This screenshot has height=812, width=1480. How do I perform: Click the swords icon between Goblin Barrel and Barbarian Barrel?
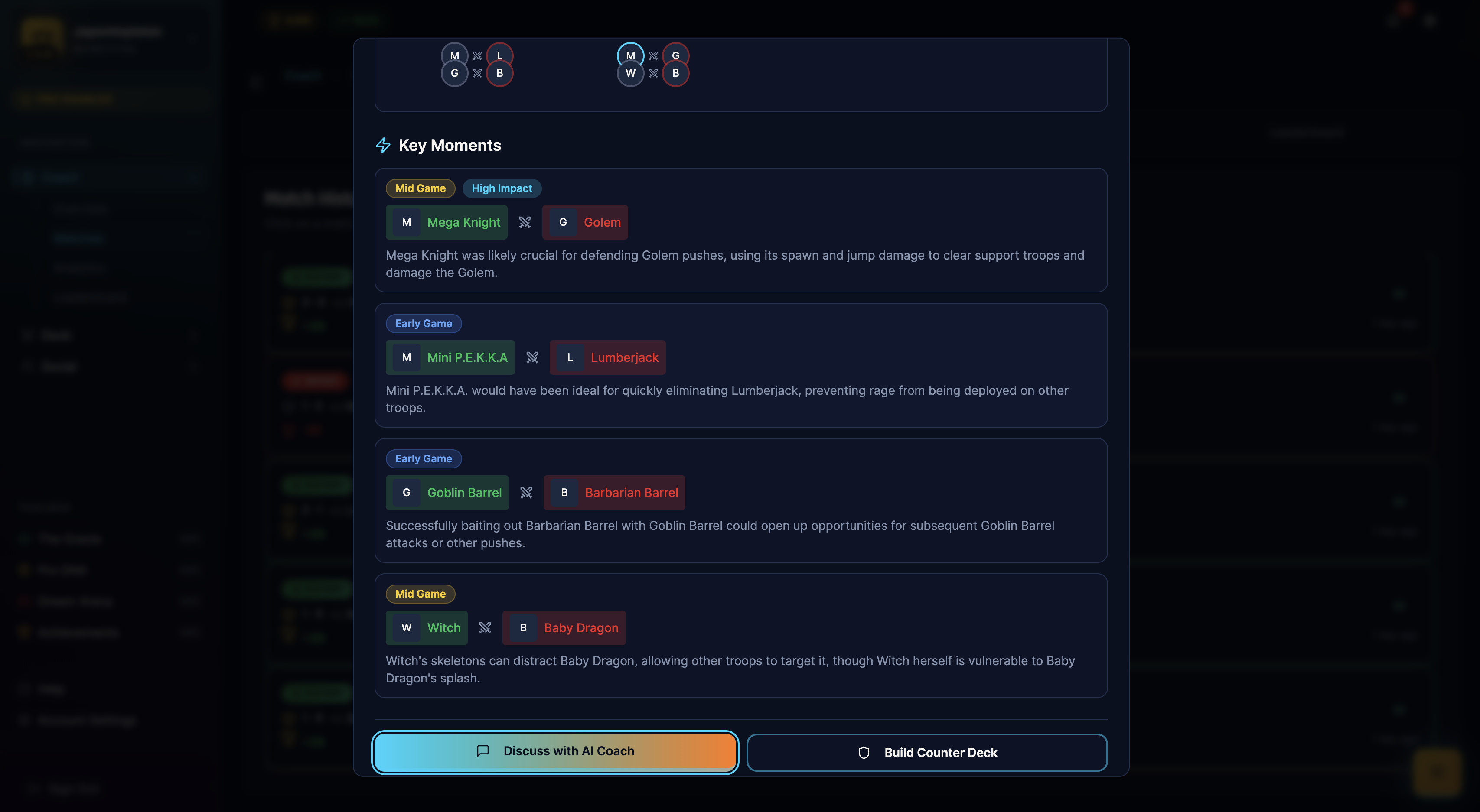point(526,492)
